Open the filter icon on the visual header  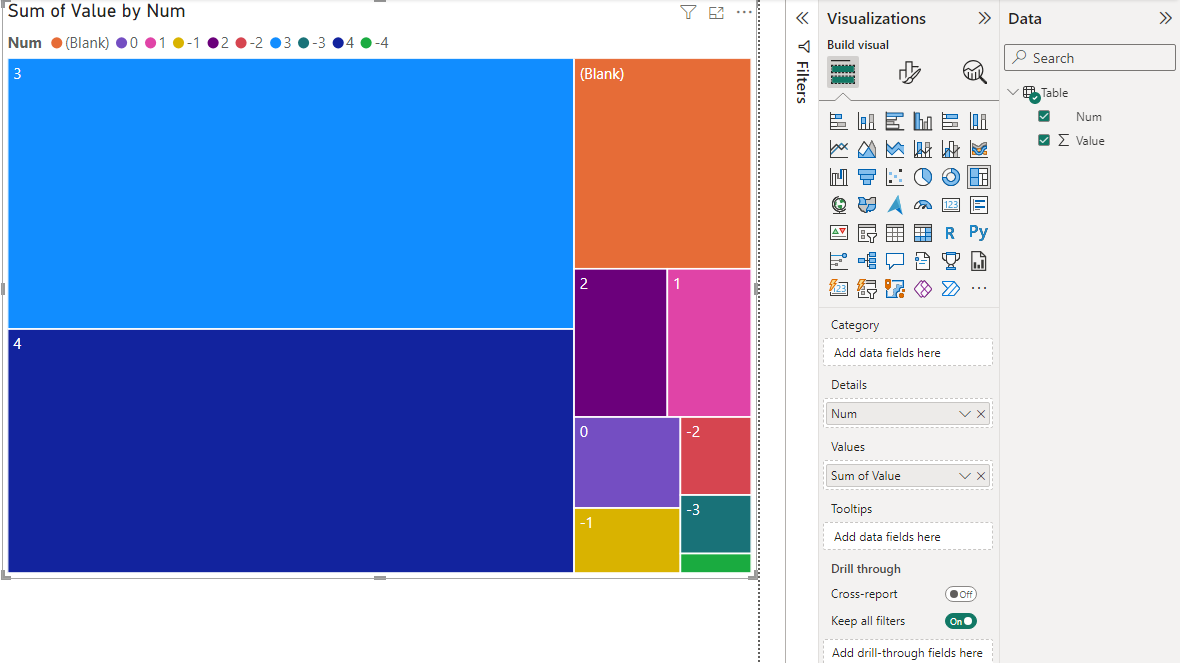tap(688, 12)
